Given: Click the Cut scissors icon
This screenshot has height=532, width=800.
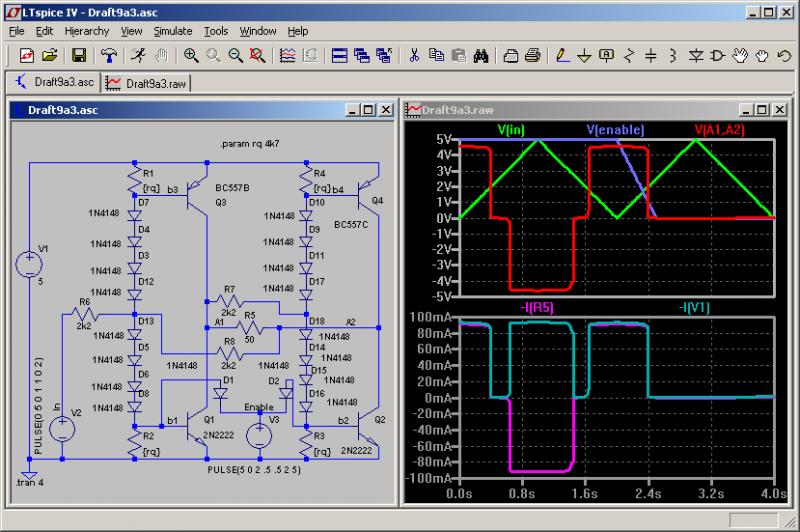Looking at the screenshot, I should point(412,55).
